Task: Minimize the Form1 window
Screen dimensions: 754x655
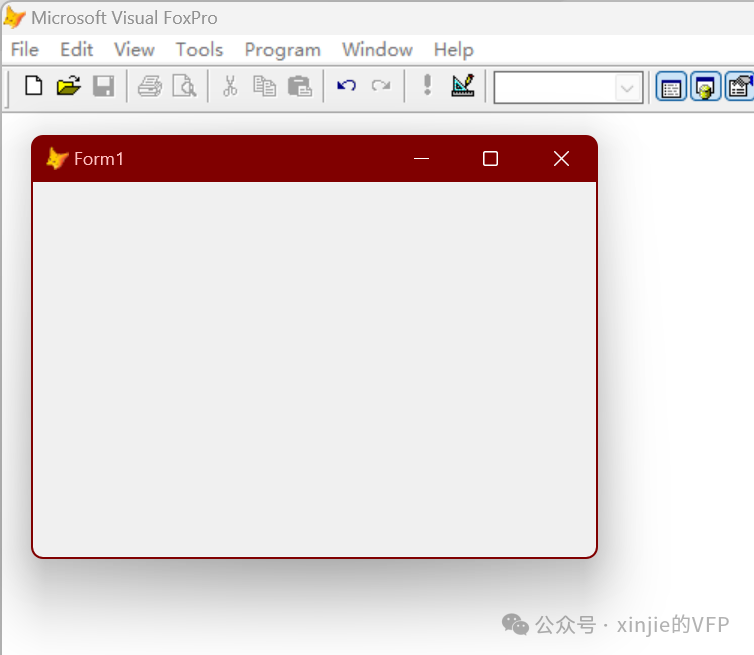Action: (x=421, y=158)
